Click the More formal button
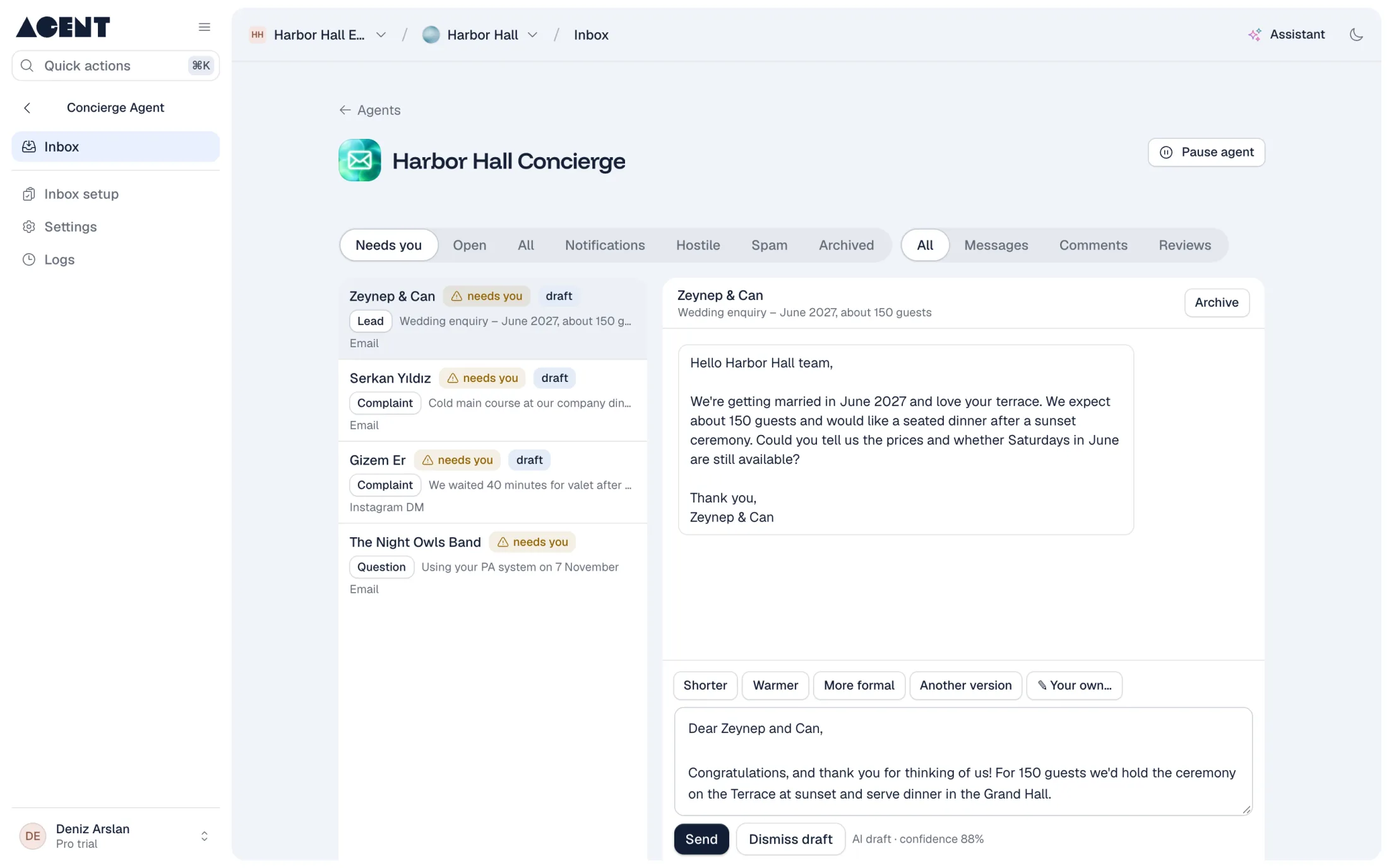The width and height of the screenshot is (1389, 868). point(859,686)
